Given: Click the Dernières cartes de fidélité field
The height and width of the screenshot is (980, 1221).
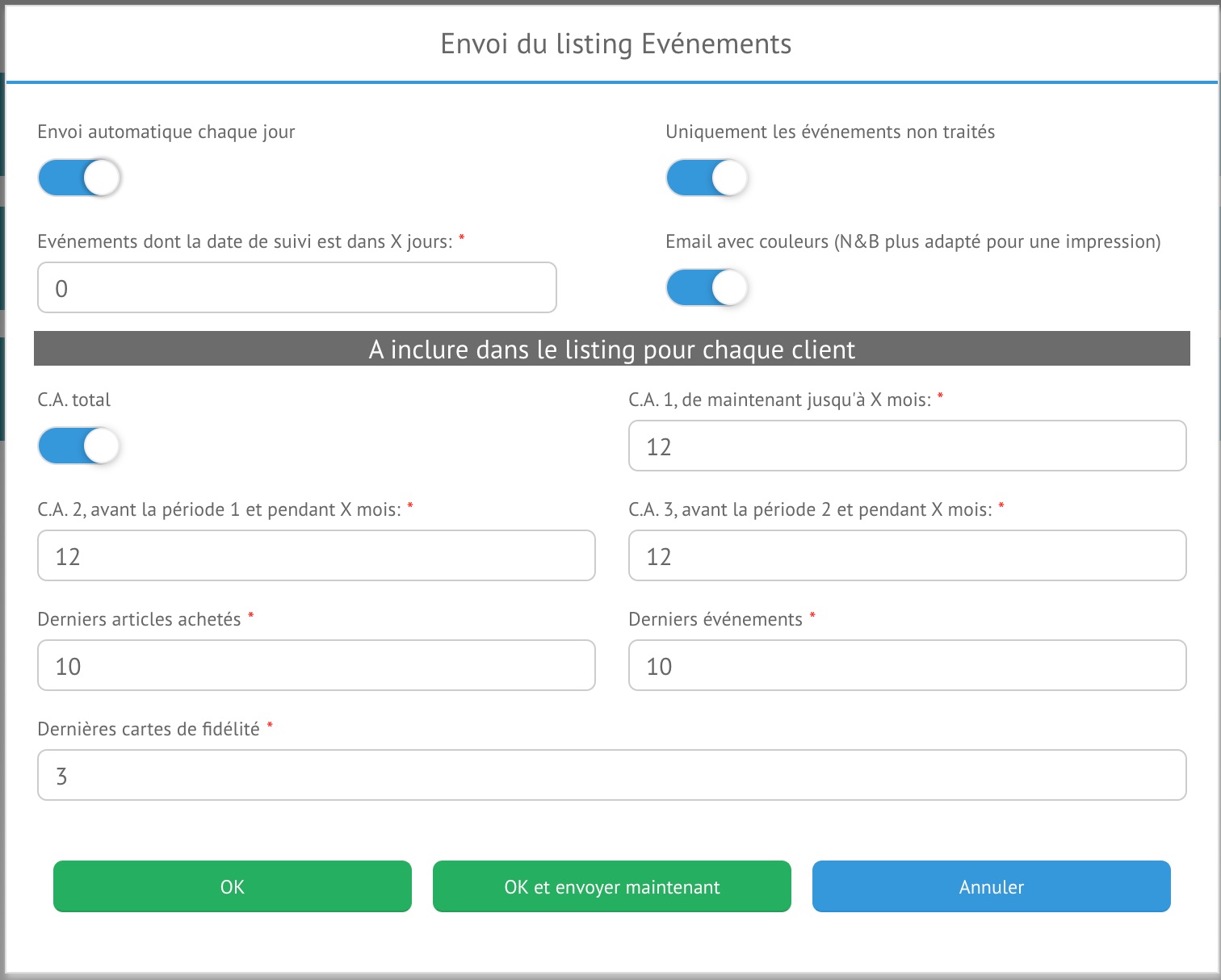Looking at the screenshot, I should (611, 776).
